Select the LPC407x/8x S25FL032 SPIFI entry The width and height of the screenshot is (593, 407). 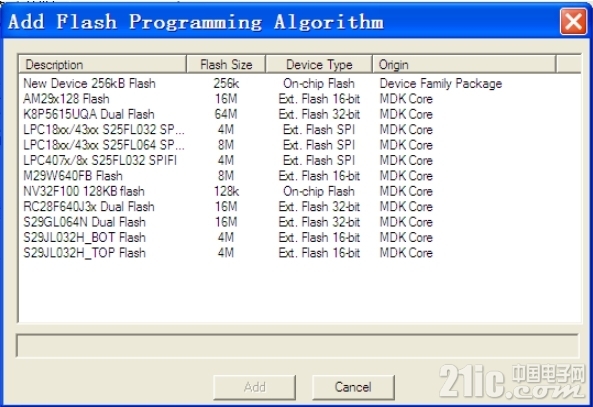pyautogui.click(x=100, y=160)
